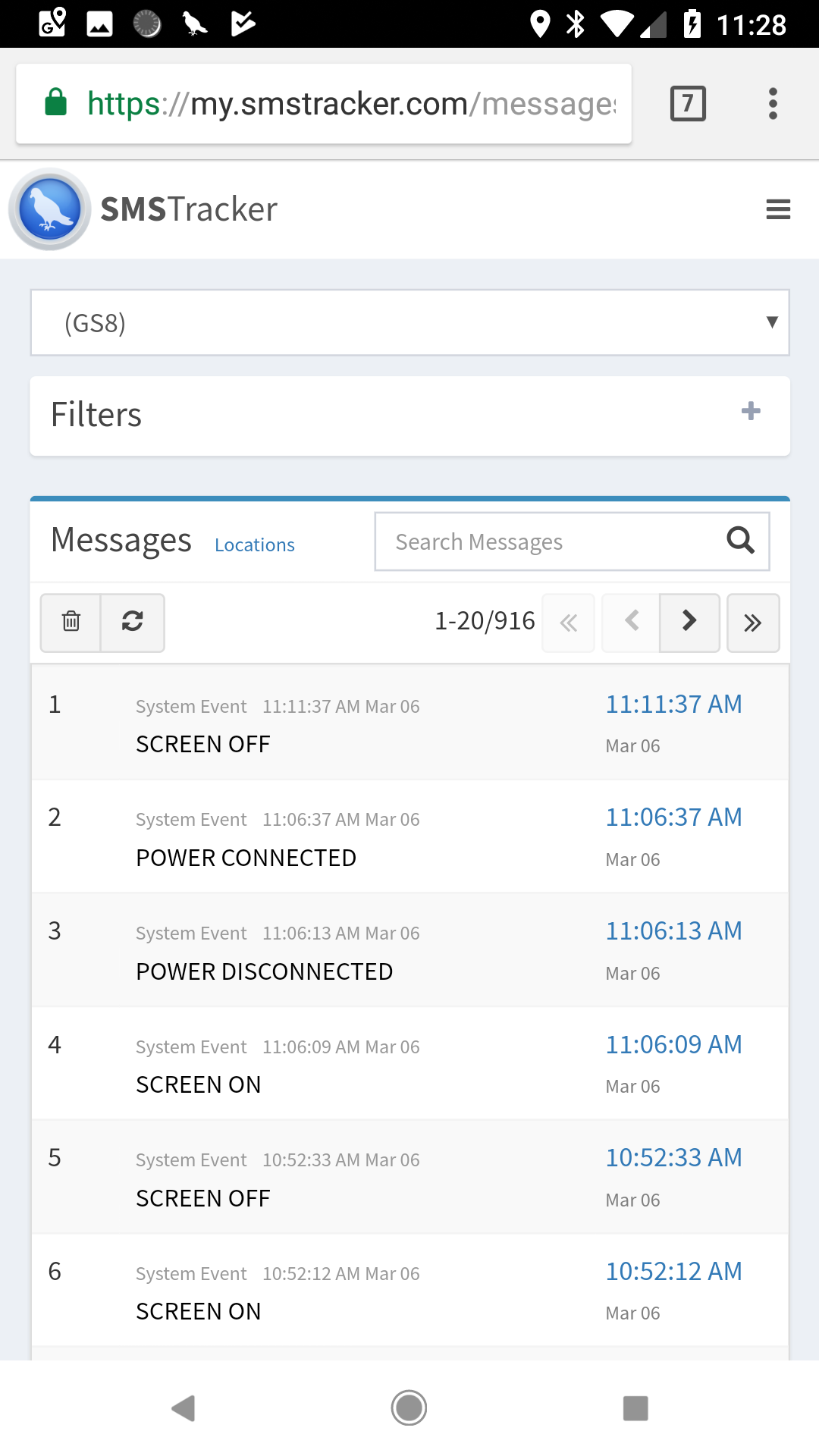This screenshot has width=819, height=1456.
Task: Open Chrome's three-dot overflow menu
Action: point(773,103)
